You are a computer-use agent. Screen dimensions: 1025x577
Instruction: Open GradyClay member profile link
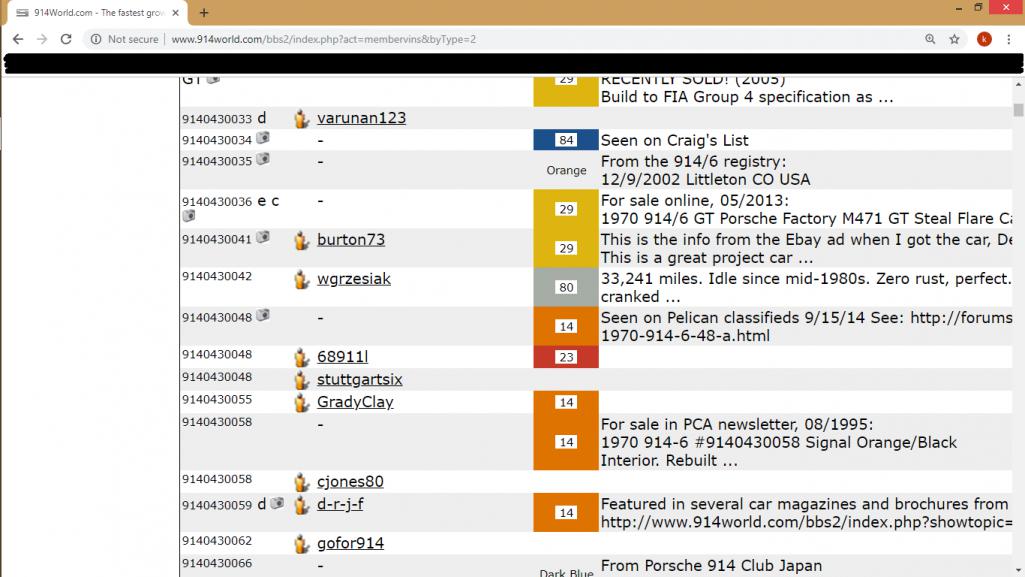(x=355, y=402)
